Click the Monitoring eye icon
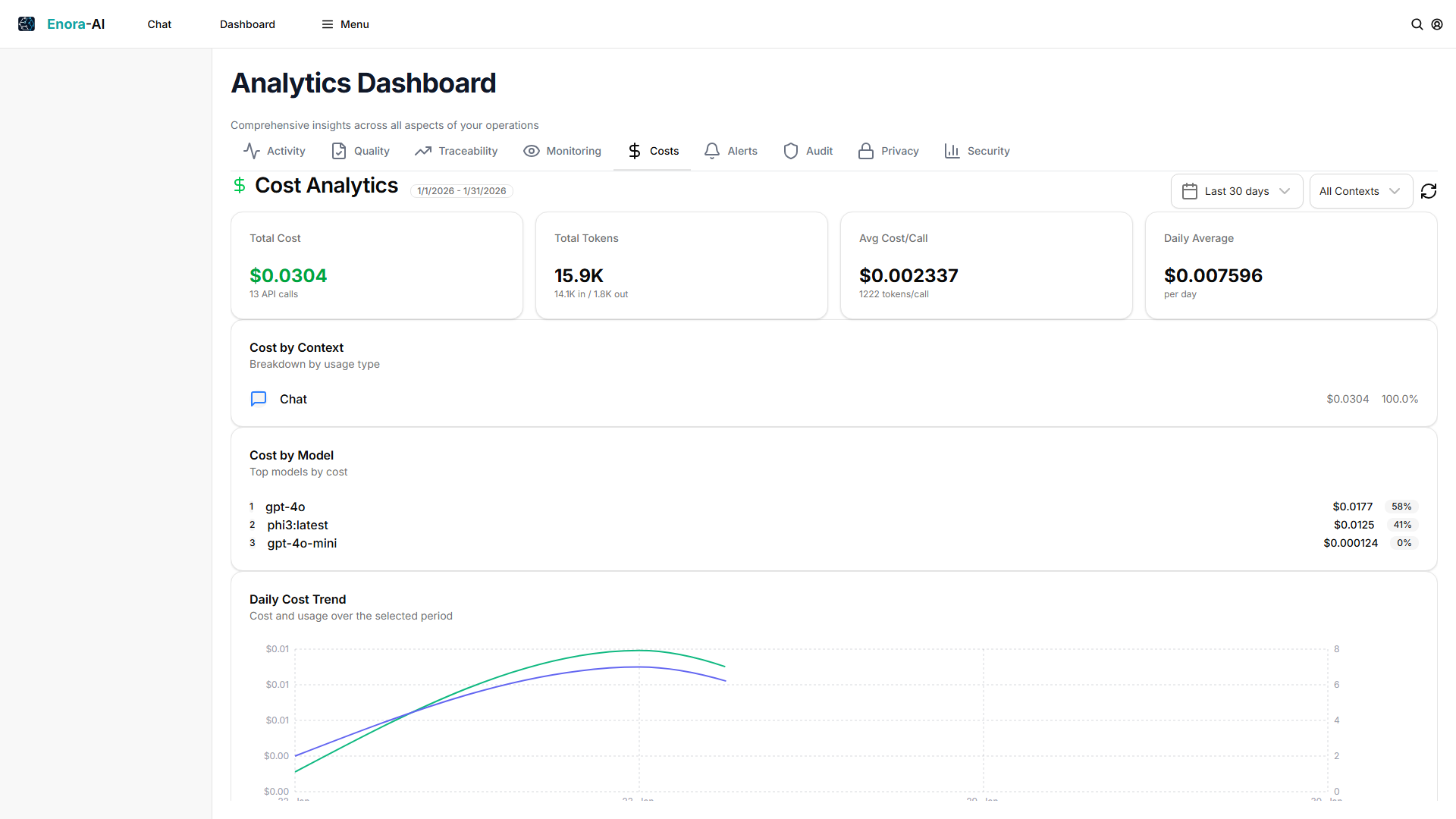The width and height of the screenshot is (1456, 819). [x=531, y=151]
